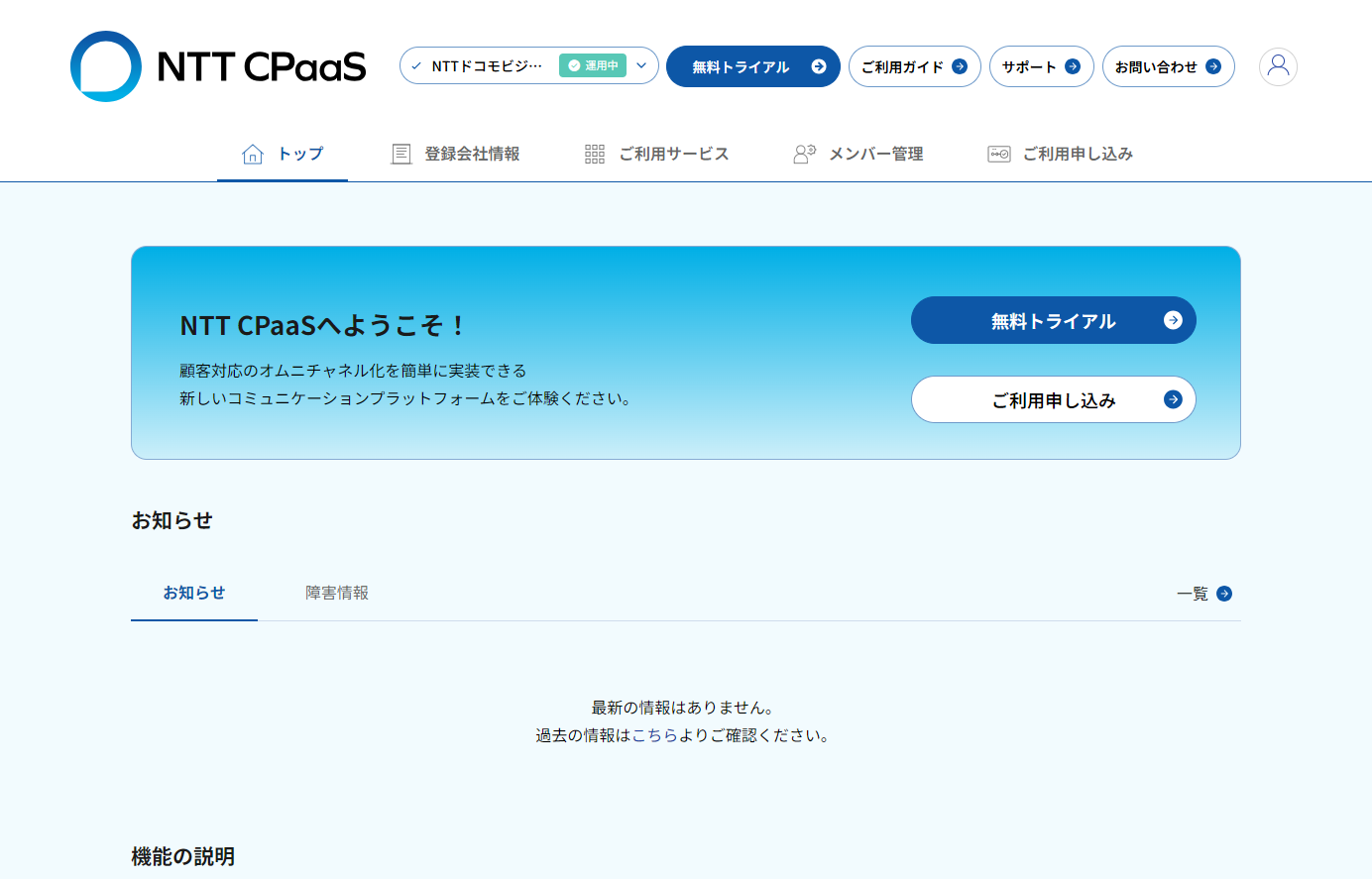Click the 運用中 status badge

click(x=593, y=65)
